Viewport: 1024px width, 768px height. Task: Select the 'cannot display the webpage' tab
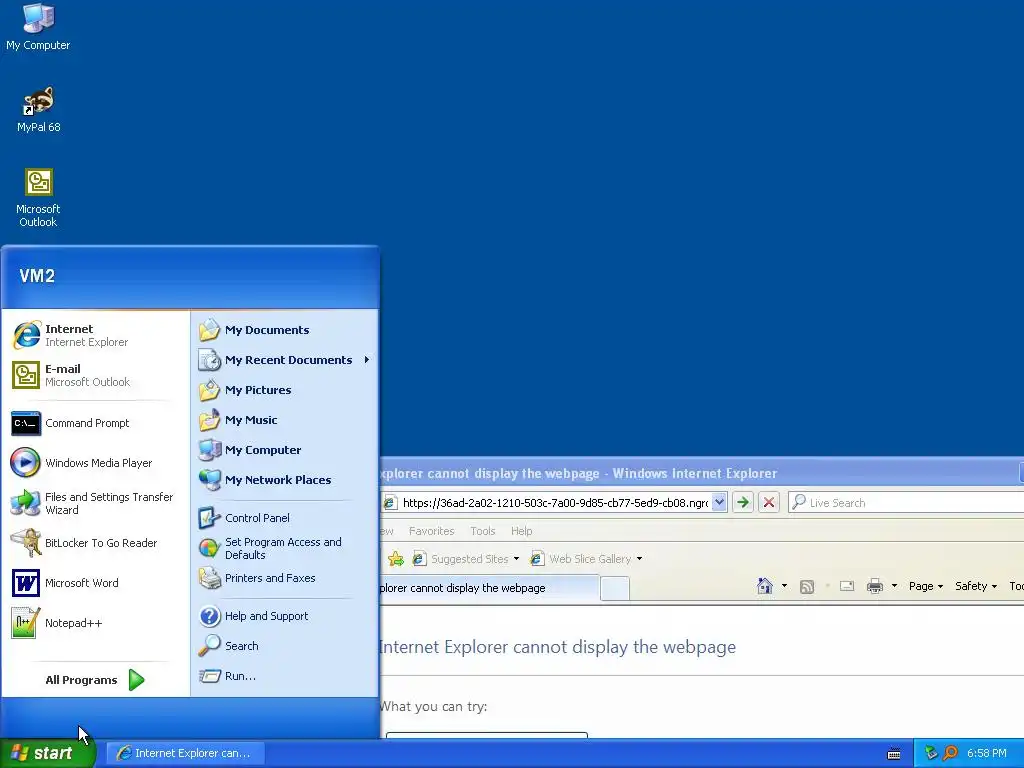pyautogui.click(x=490, y=588)
